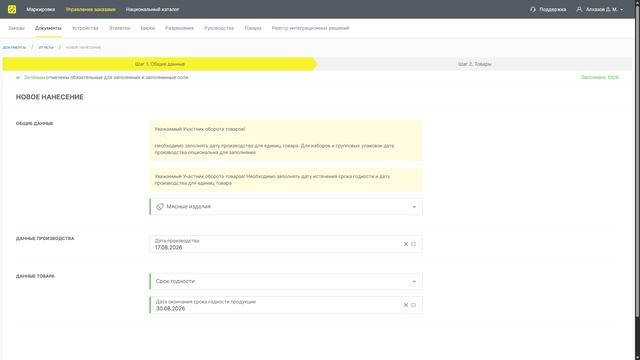Image resolution: width=640 pixels, height=360 pixels.
Task: Click the expiration date 30.08.2026 field
Action: [x=286, y=305]
